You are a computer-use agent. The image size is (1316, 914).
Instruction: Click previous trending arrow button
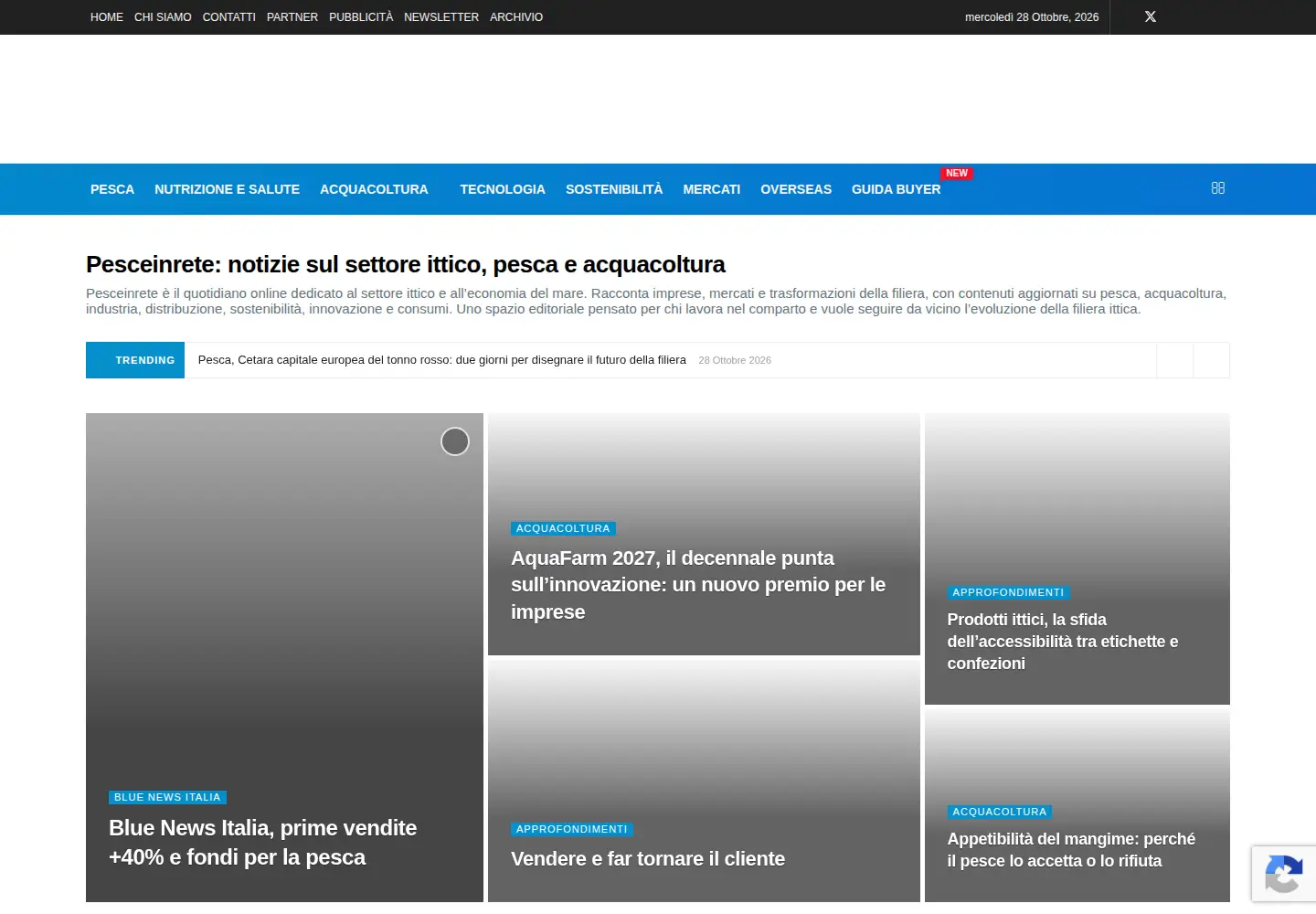tap(1174, 360)
